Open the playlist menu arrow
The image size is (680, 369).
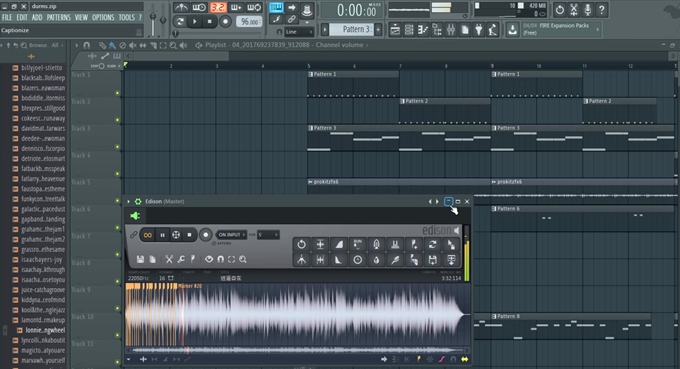77,45
